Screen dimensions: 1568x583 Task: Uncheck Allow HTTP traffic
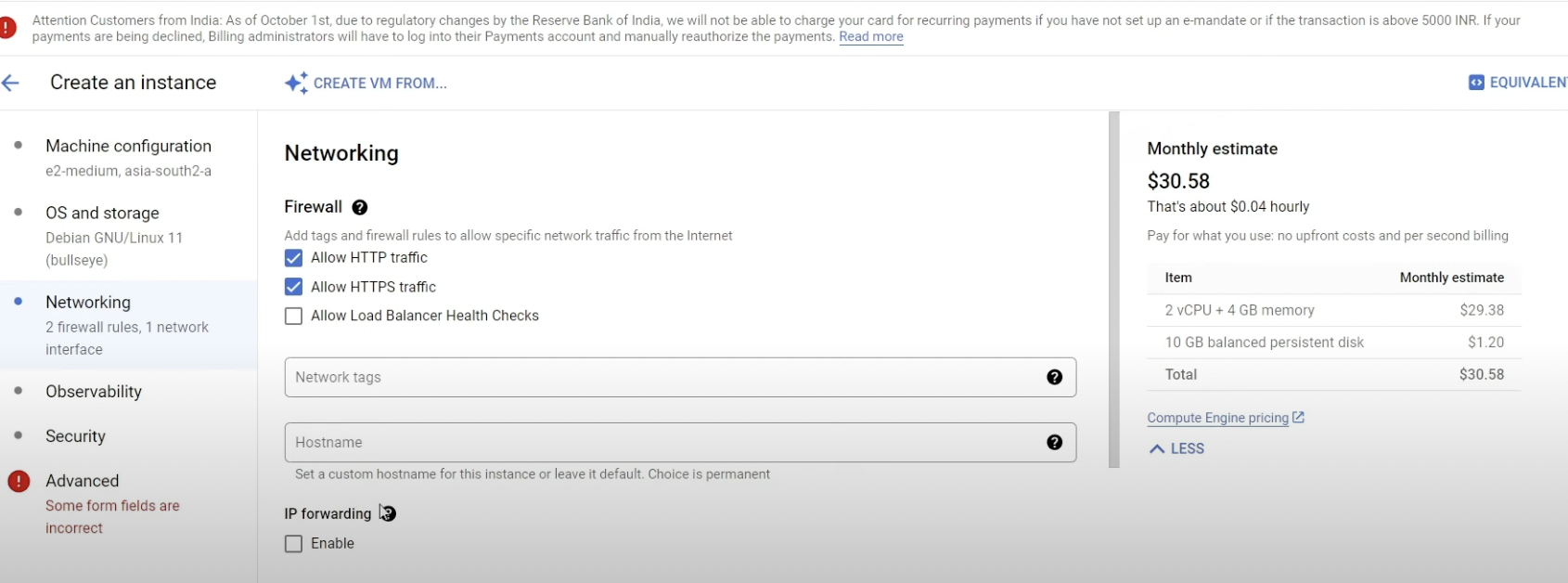[x=294, y=258]
